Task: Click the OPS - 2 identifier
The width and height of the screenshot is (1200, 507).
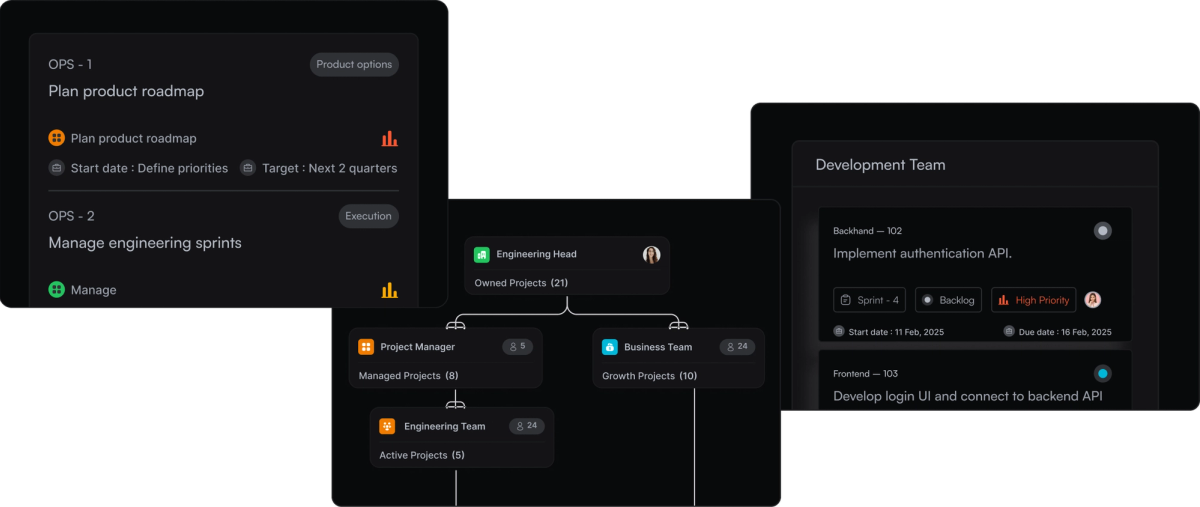Action: pos(71,216)
